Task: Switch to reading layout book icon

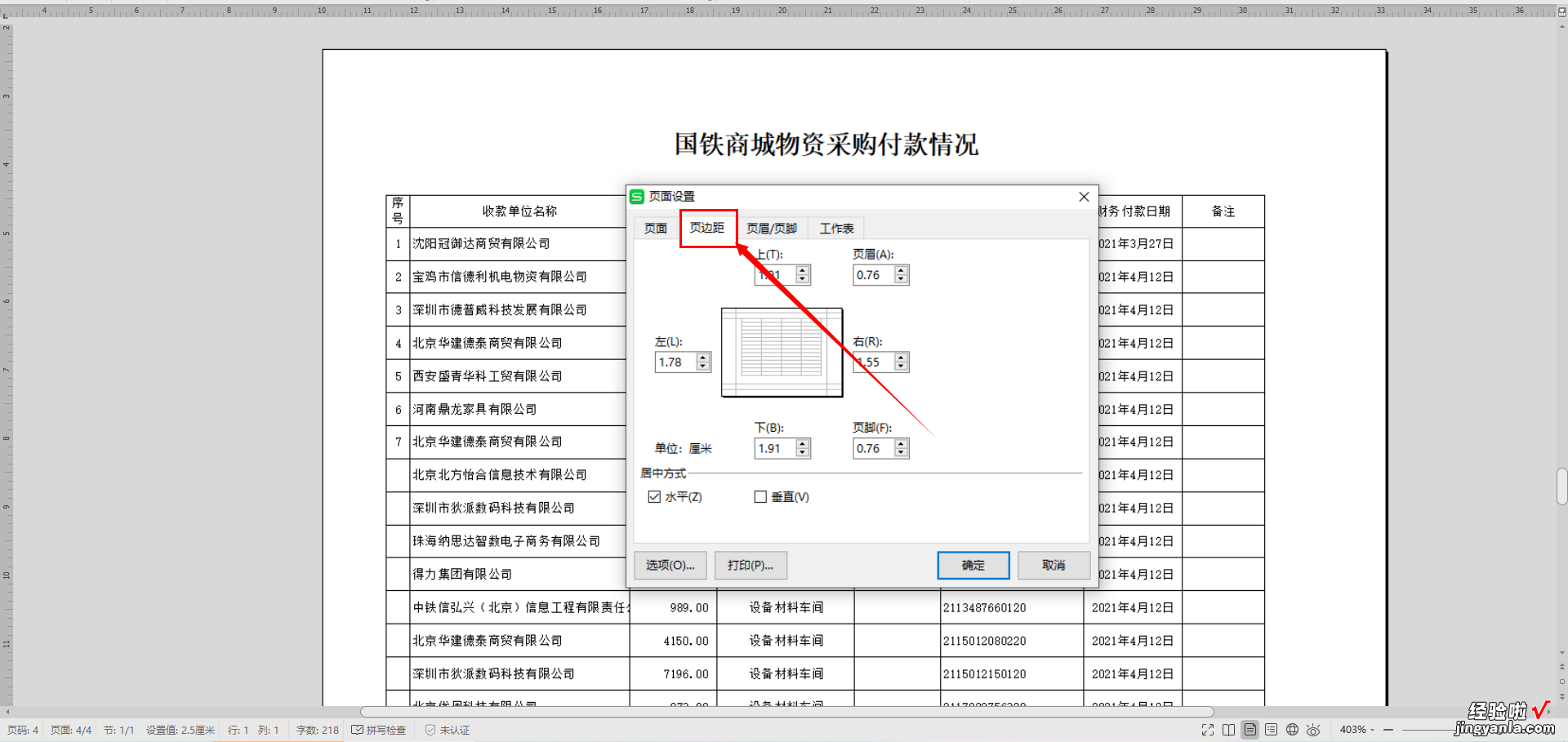Action: coord(1229,730)
